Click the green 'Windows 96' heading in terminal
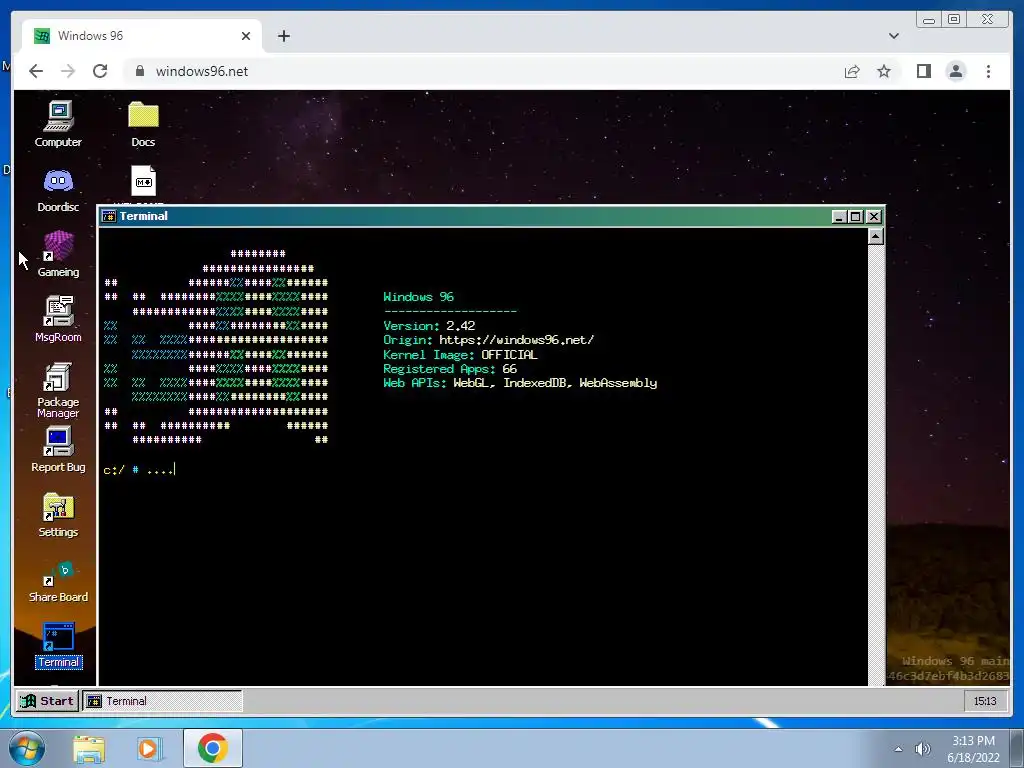The image size is (1024, 768). pos(418,296)
